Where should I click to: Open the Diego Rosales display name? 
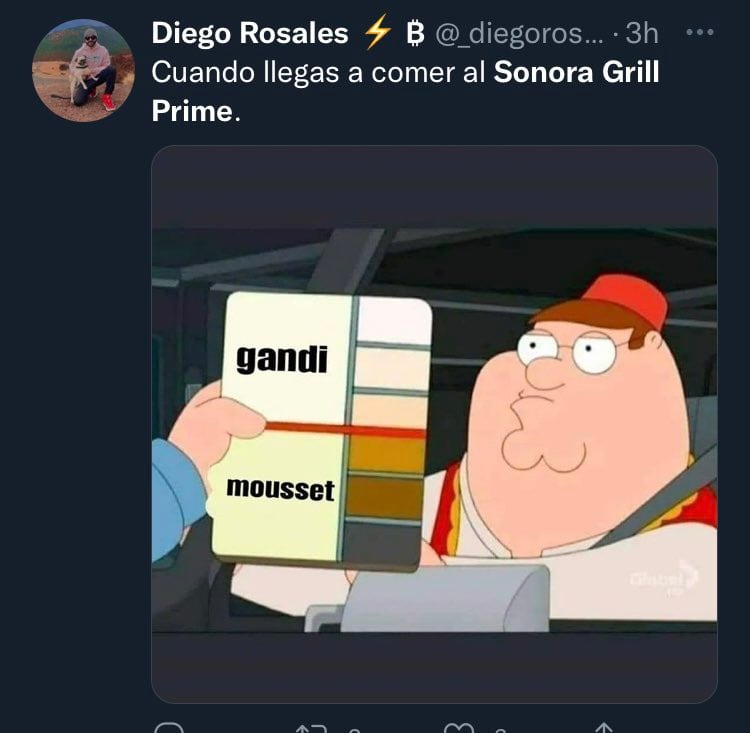(250, 33)
